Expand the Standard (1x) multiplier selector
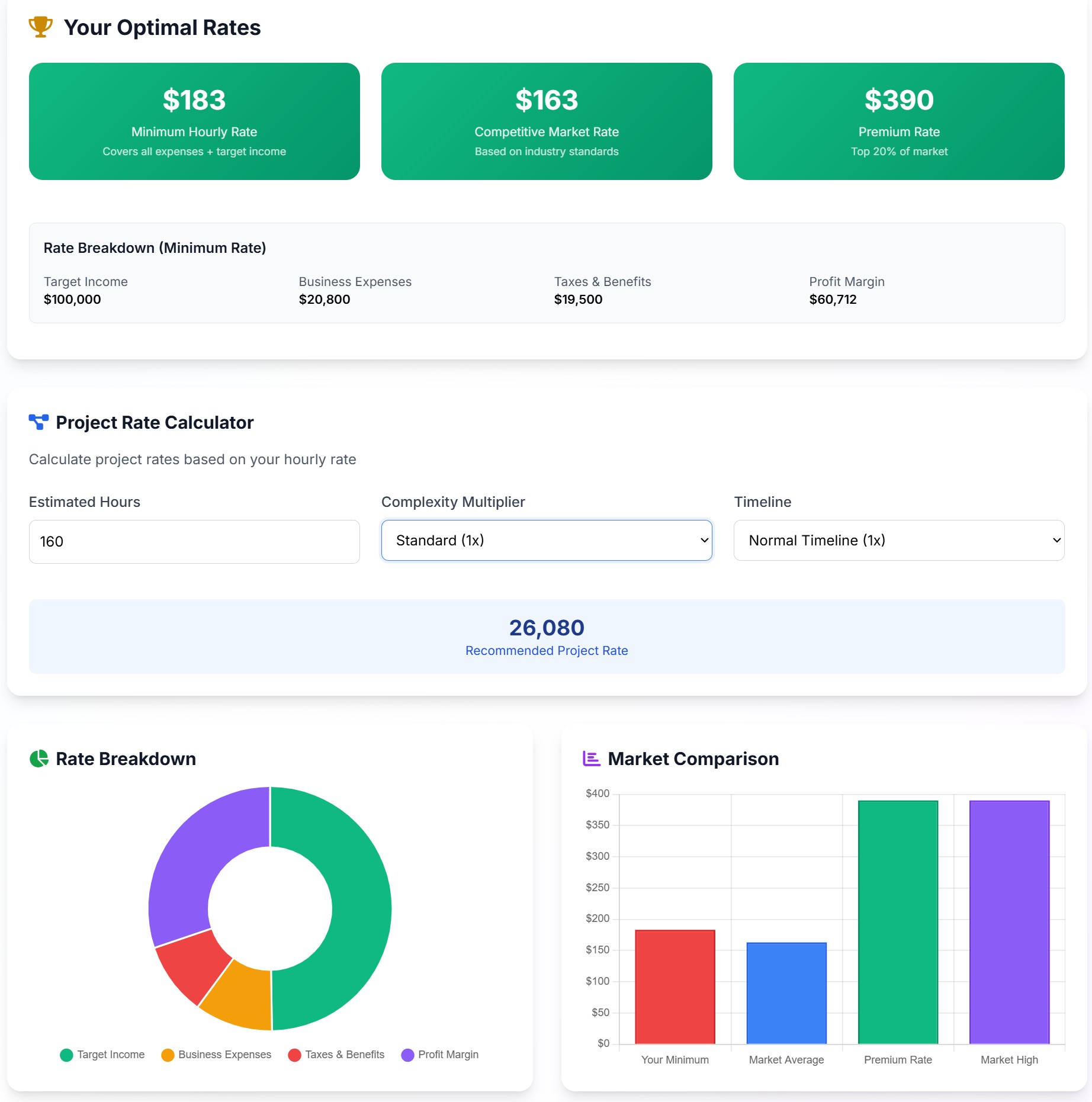The image size is (1092, 1102). point(546,540)
